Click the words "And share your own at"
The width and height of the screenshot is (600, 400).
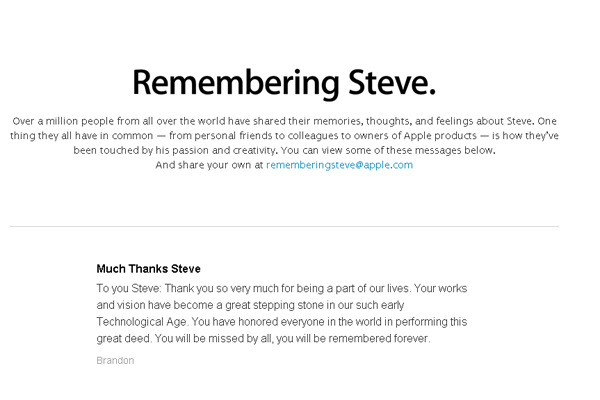pyautogui.click(x=209, y=165)
